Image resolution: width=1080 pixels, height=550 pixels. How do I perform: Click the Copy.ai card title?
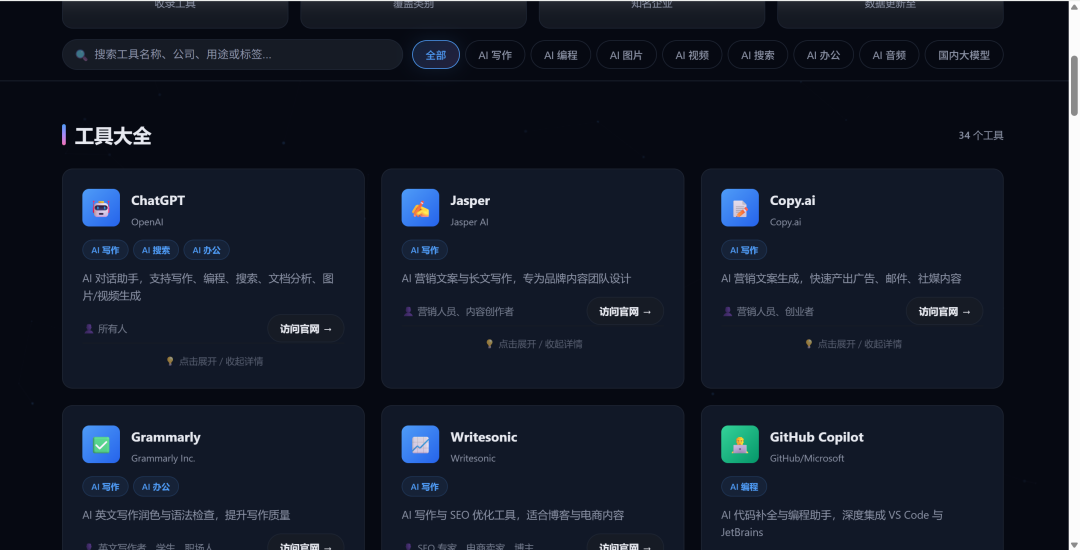pyautogui.click(x=792, y=200)
